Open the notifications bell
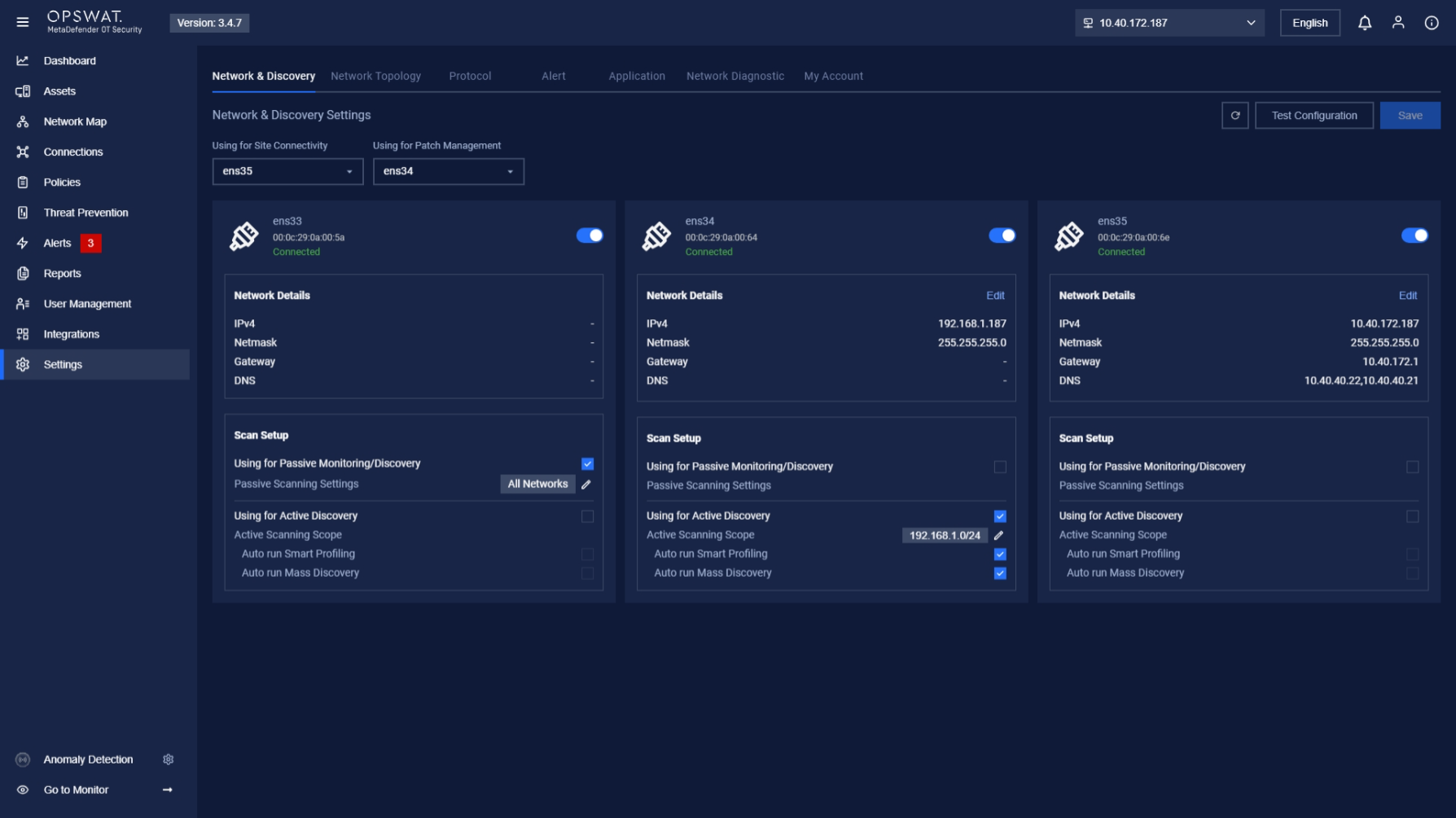The width and height of the screenshot is (1456, 818). click(x=1365, y=23)
